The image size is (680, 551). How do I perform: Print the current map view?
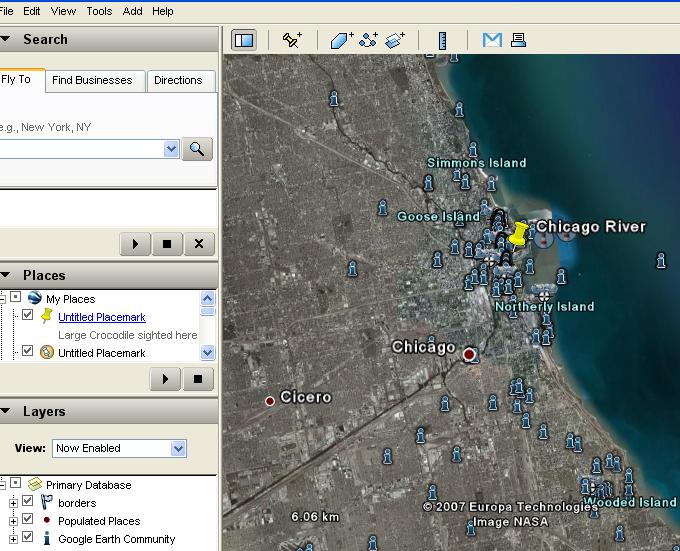coord(518,40)
